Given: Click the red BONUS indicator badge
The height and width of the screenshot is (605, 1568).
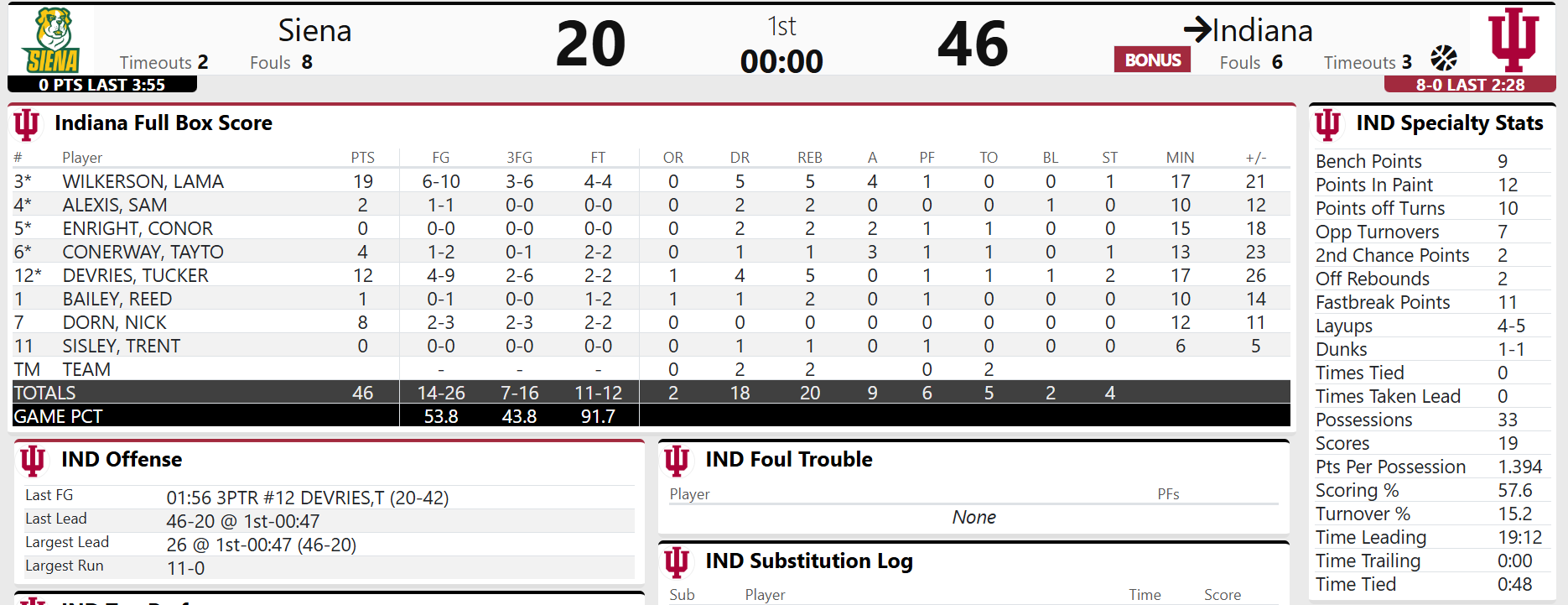Looking at the screenshot, I should pyautogui.click(x=1152, y=60).
